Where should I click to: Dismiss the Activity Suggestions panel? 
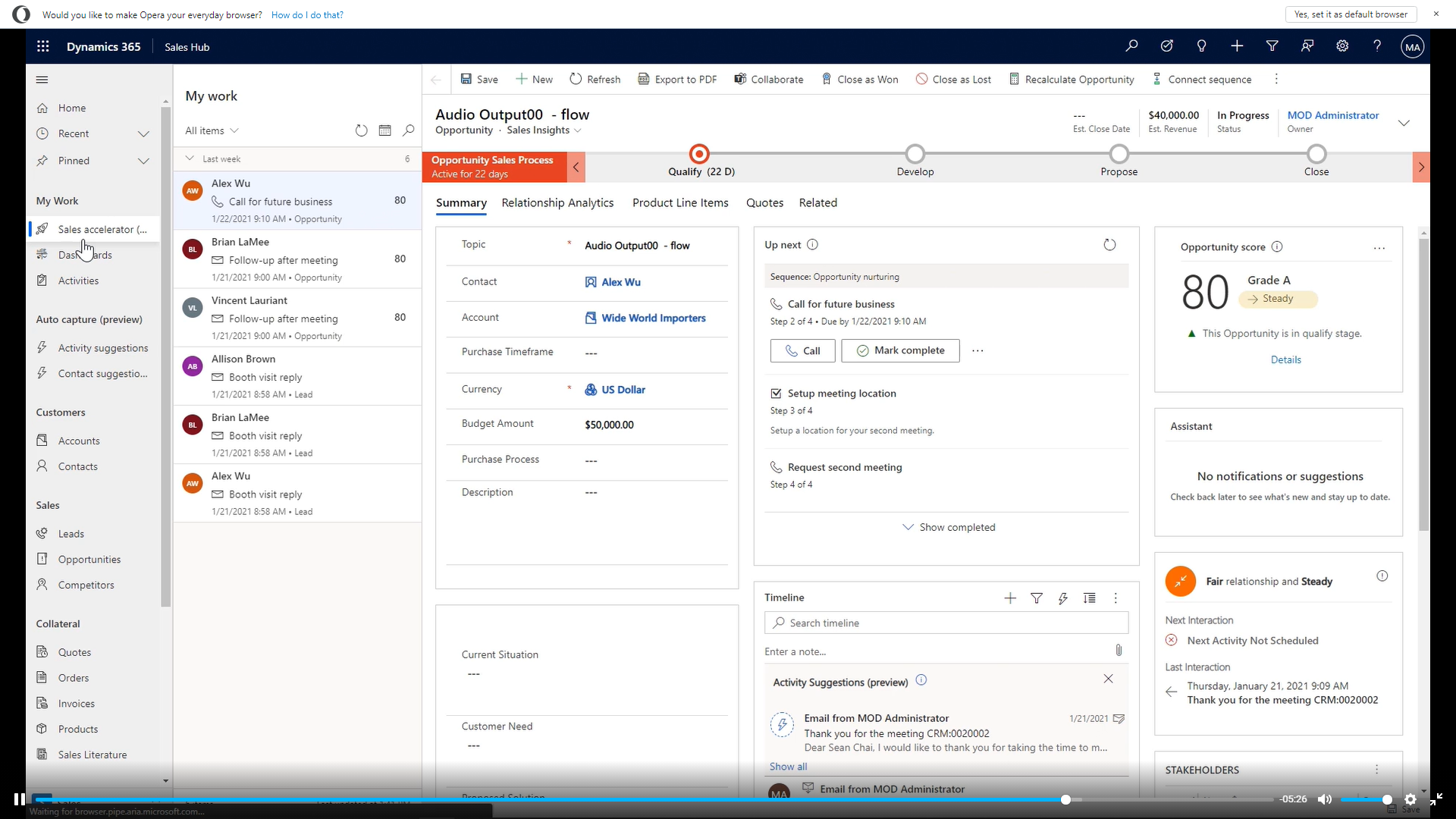1109,679
